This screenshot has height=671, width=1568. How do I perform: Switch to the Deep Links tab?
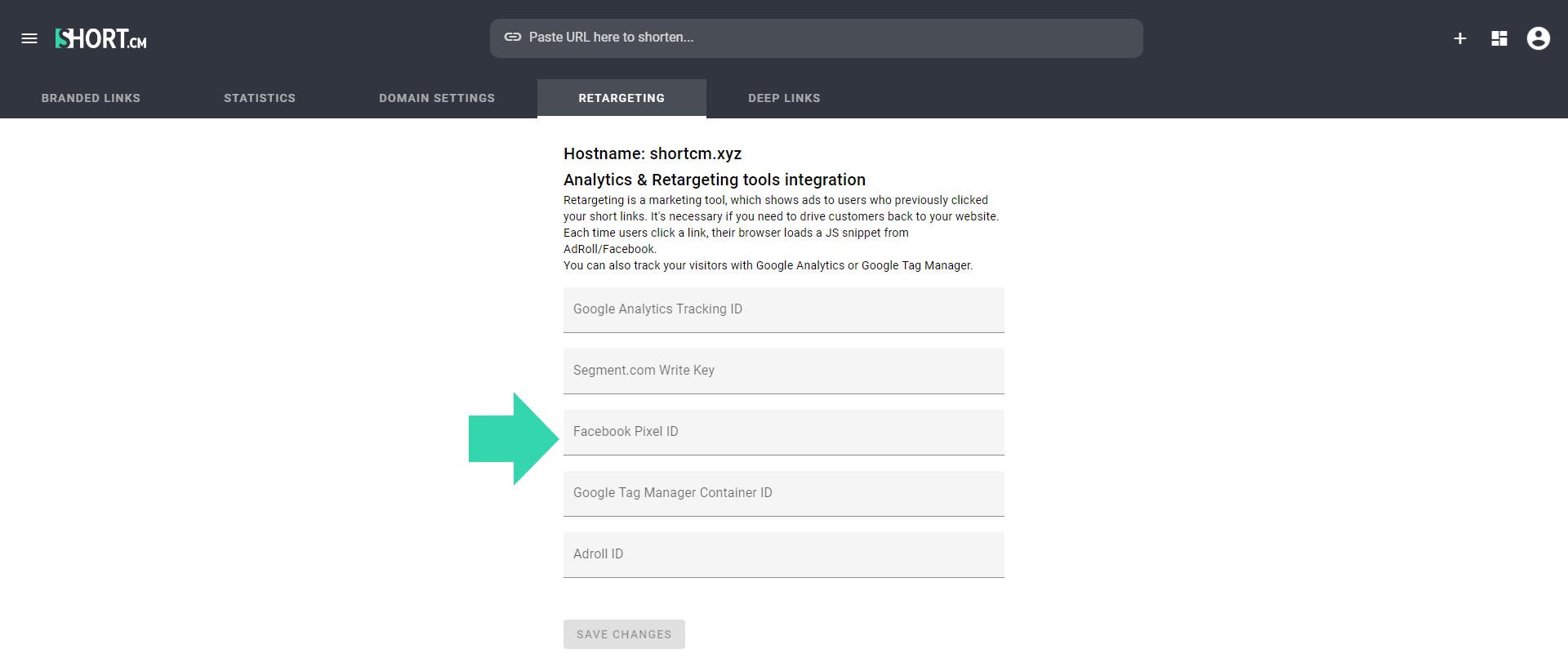784,98
